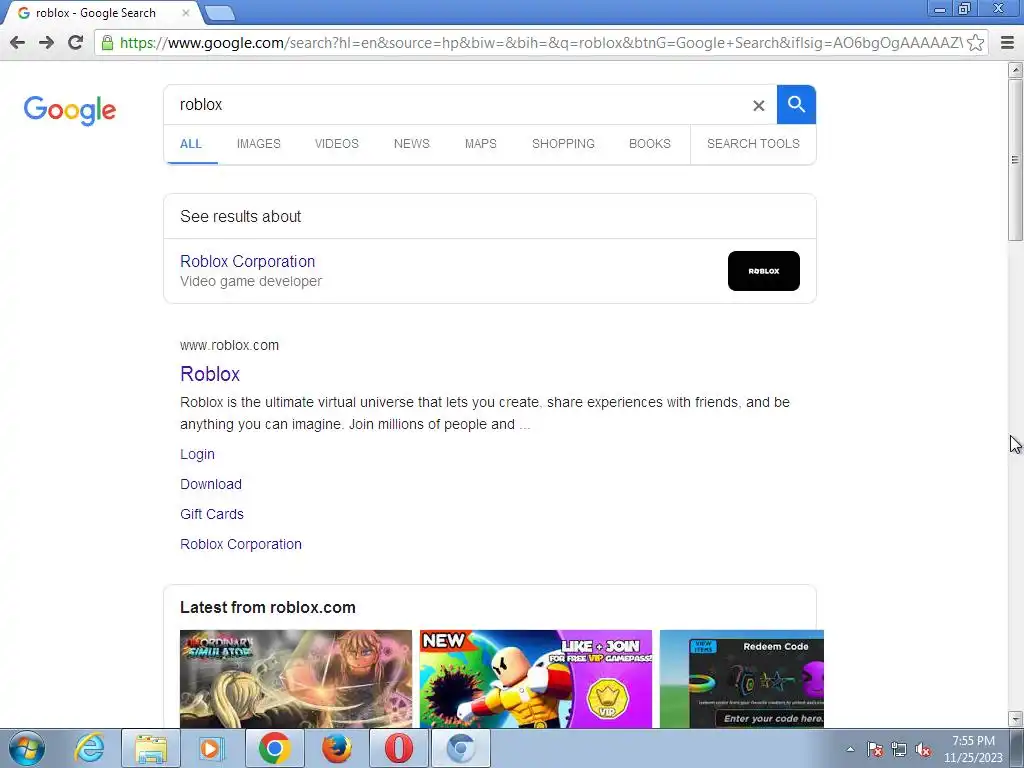Click the Google Chrome taskbar icon
Image resolution: width=1024 pixels, height=768 pixels.
274,748
